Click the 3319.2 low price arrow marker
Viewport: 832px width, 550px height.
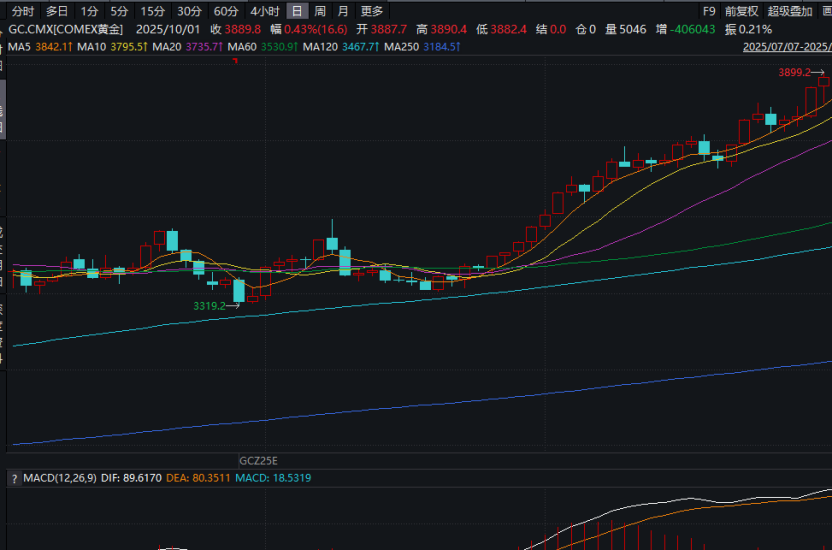tap(216, 306)
